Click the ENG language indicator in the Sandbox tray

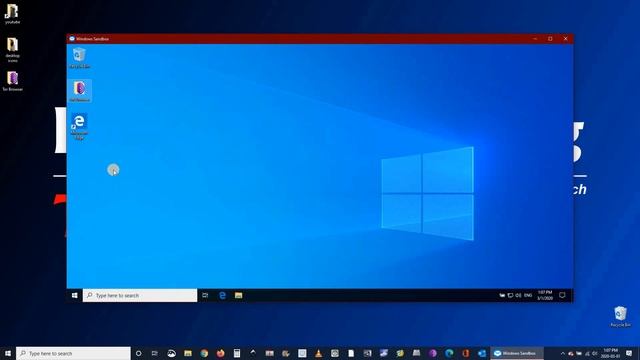528,295
